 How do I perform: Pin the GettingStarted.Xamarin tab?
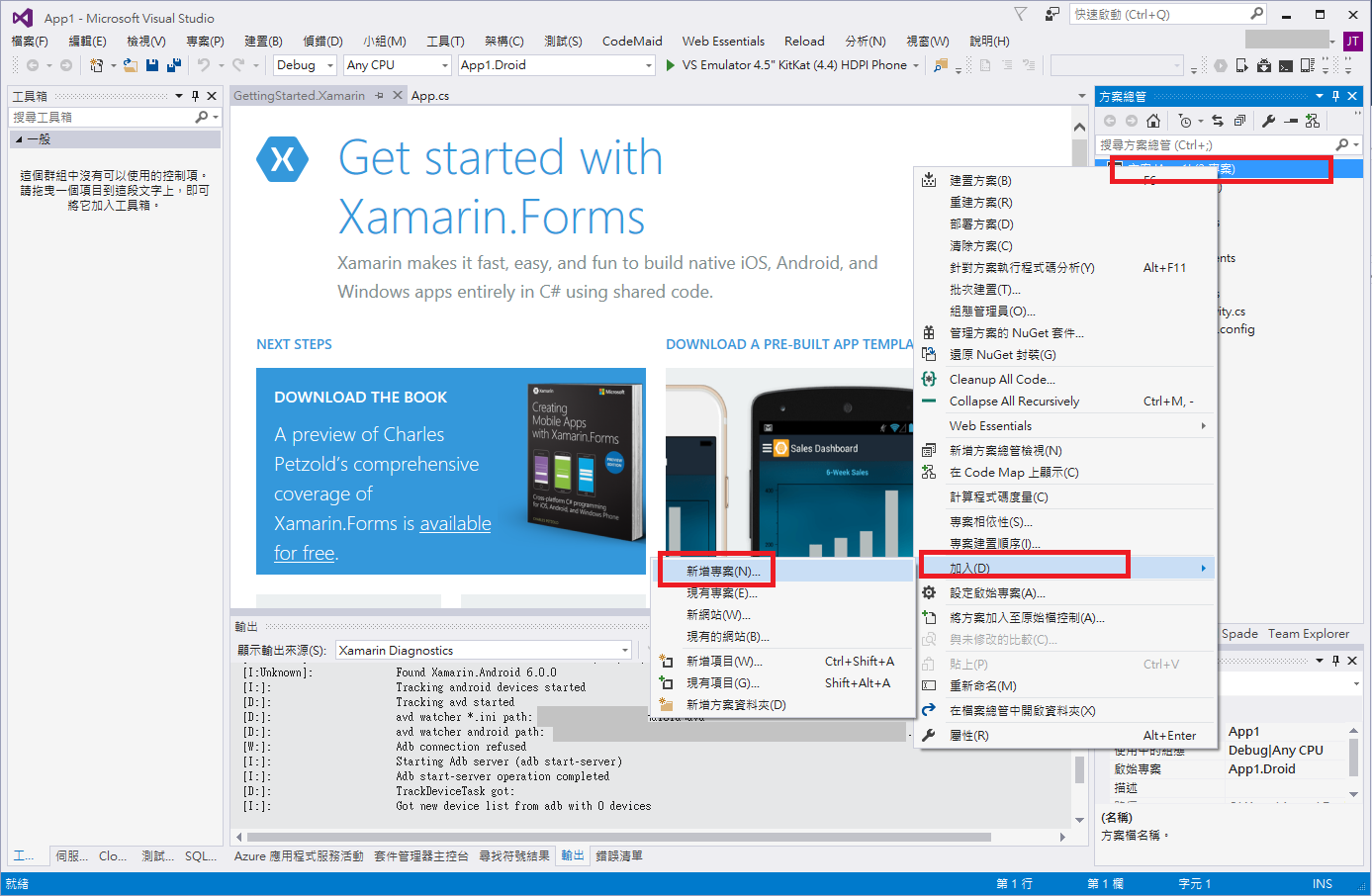coord(379,96)
